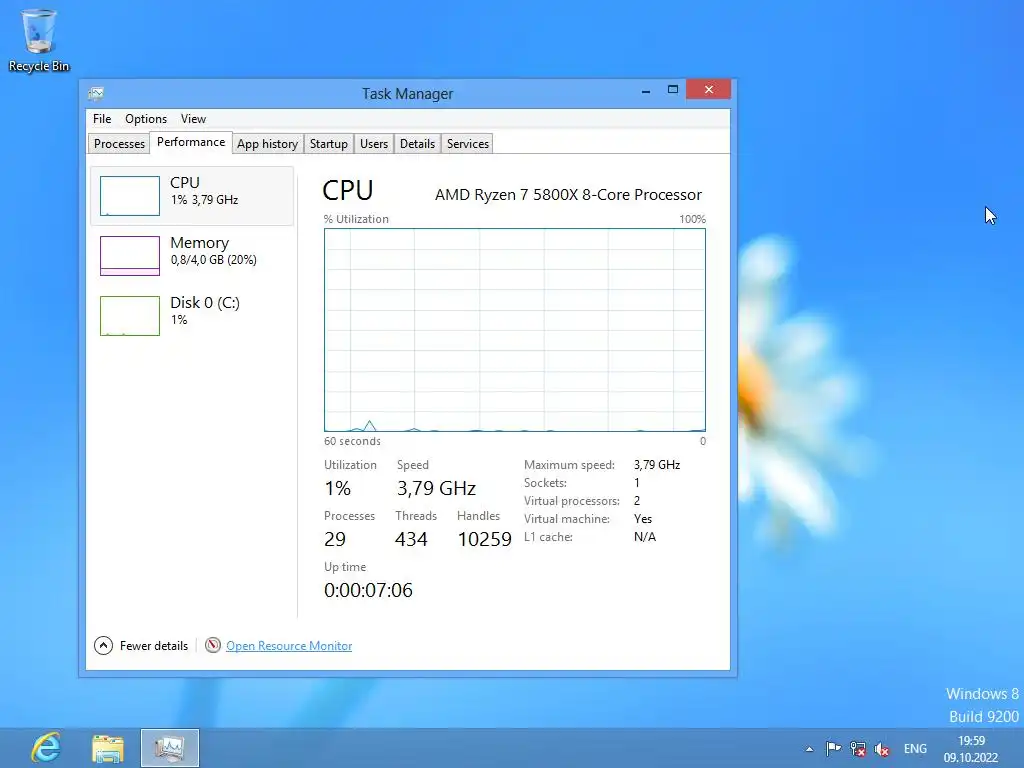Click the L1 cache N/A value
This screenshot has width=1024, height=768.
tap(645, 537)
